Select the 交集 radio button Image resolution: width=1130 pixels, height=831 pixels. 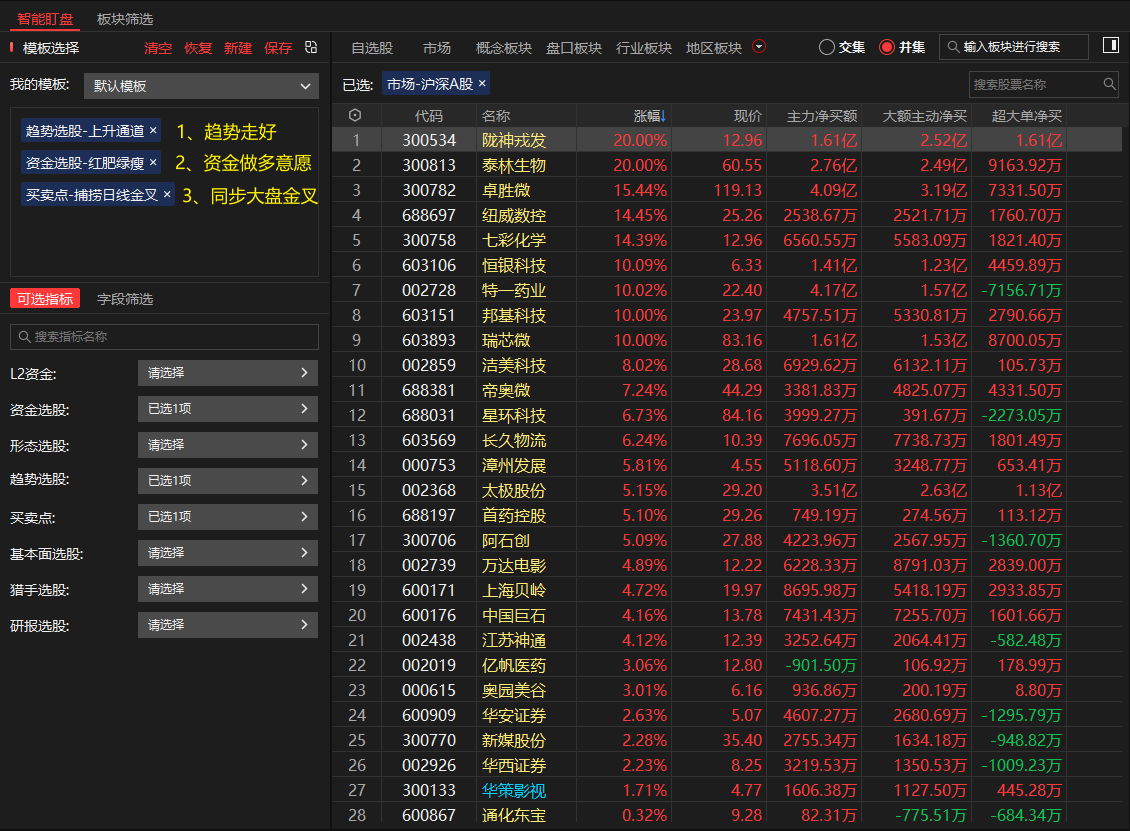click(827, 47)
